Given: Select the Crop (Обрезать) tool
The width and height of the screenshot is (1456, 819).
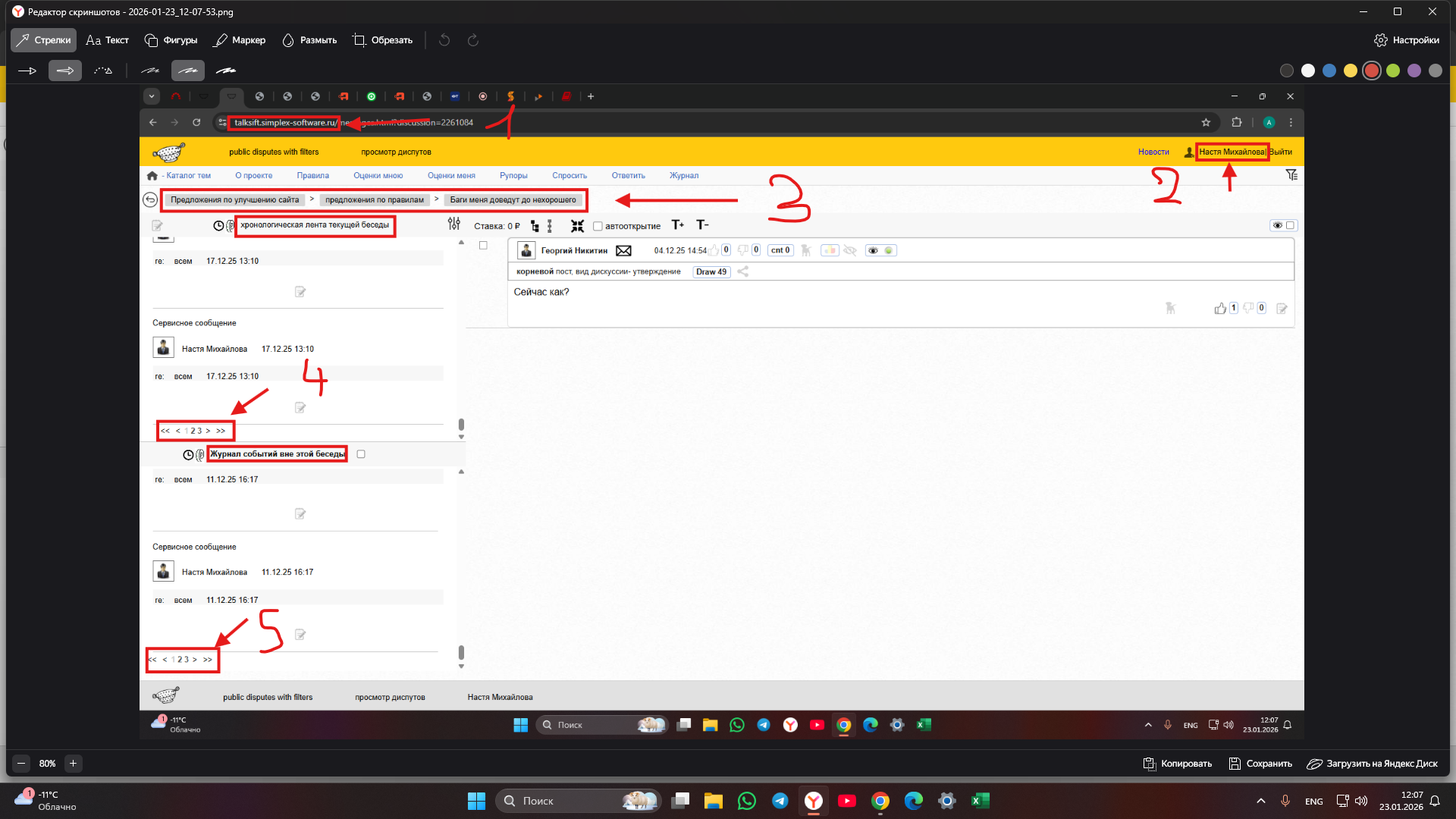Looking at the screenshot, I should pos(383,40).
